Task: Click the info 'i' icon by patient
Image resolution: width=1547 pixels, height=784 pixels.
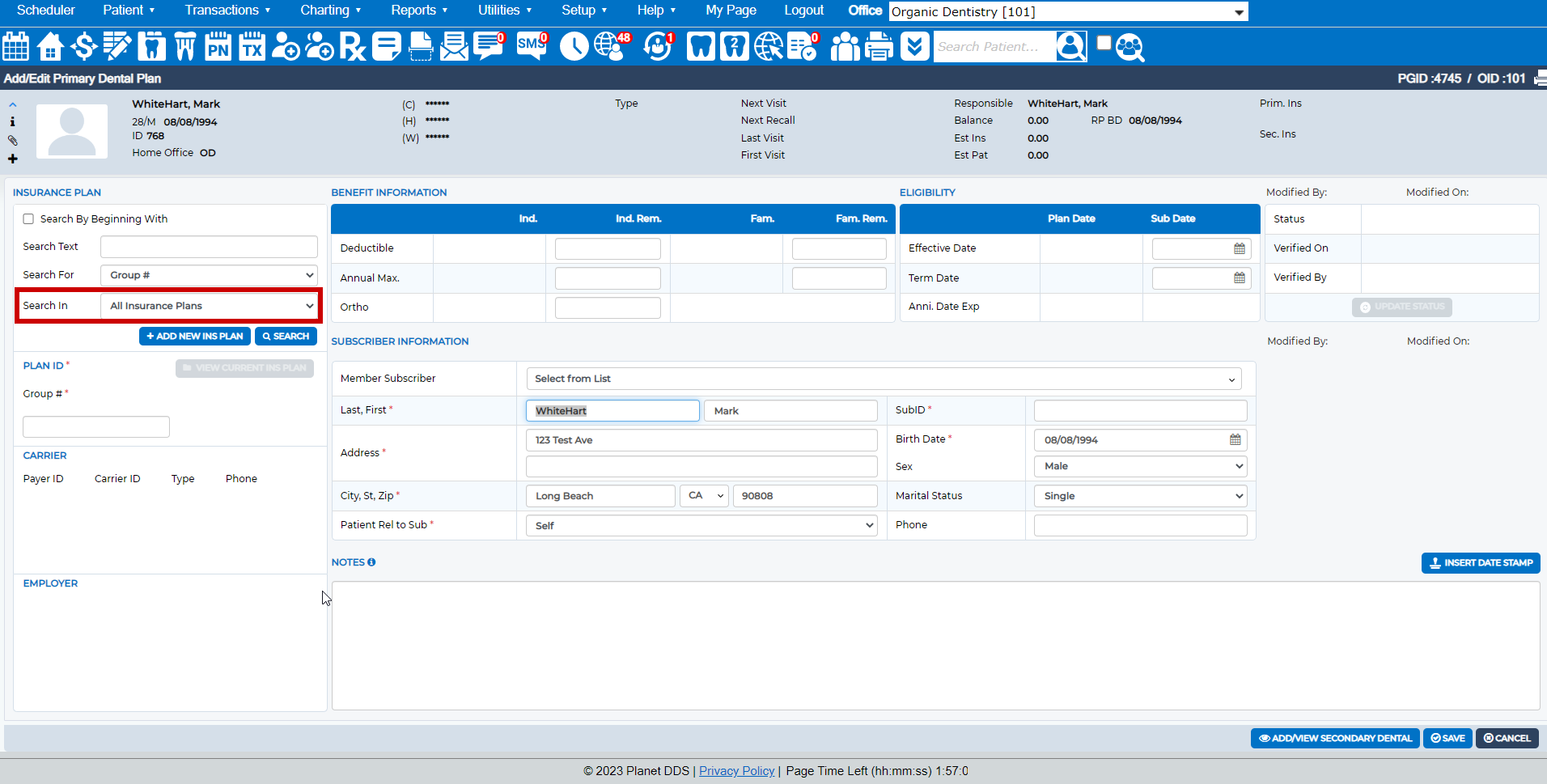Action: tap(12, 121)
